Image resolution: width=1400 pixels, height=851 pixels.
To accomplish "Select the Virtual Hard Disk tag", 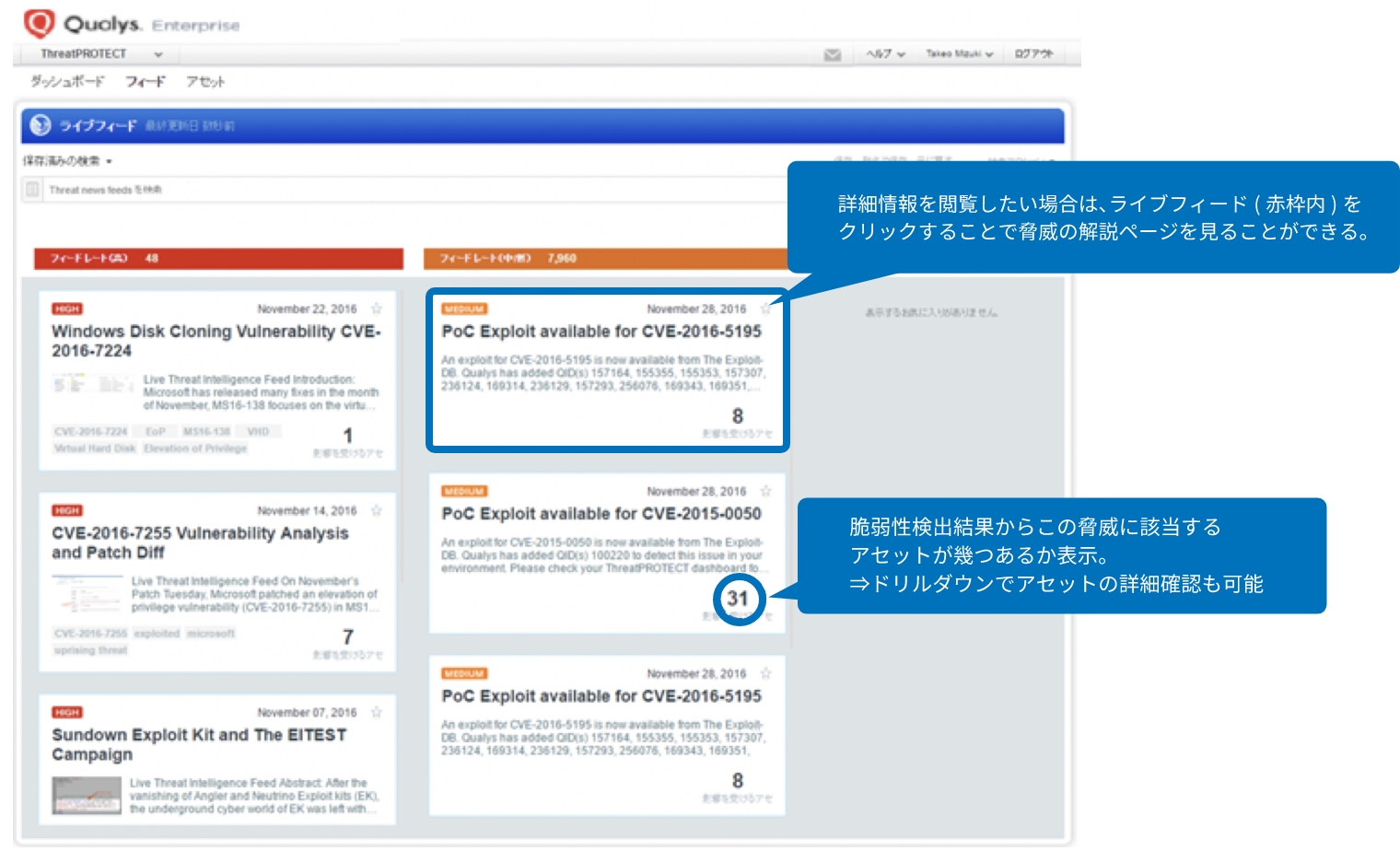I will click(x=95, y=449).
